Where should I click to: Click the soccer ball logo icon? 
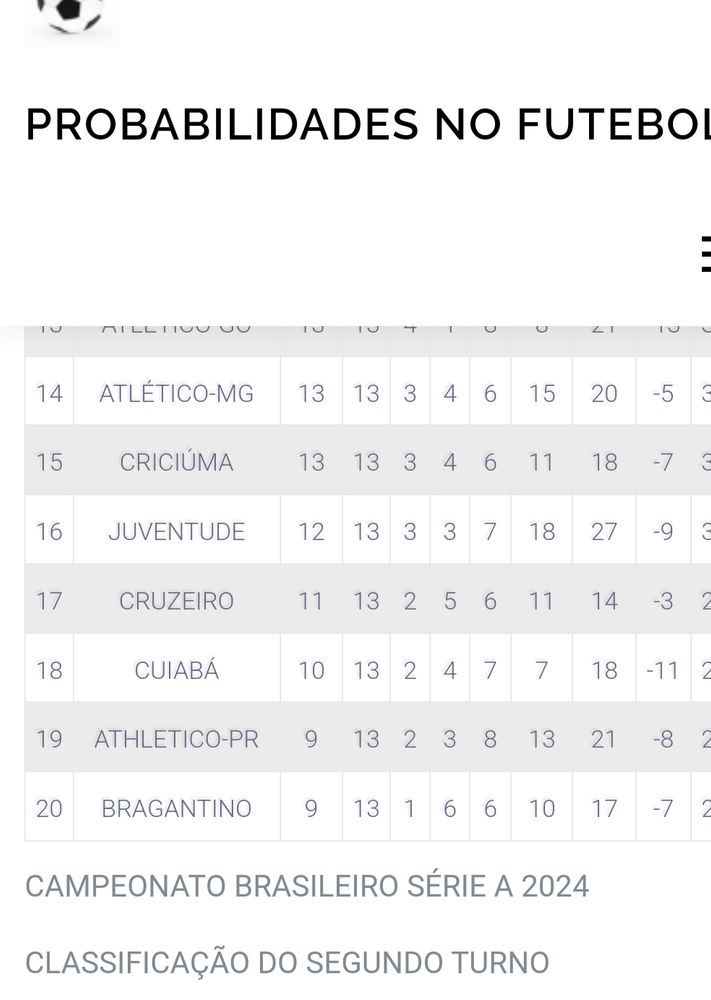coord(70,18)
